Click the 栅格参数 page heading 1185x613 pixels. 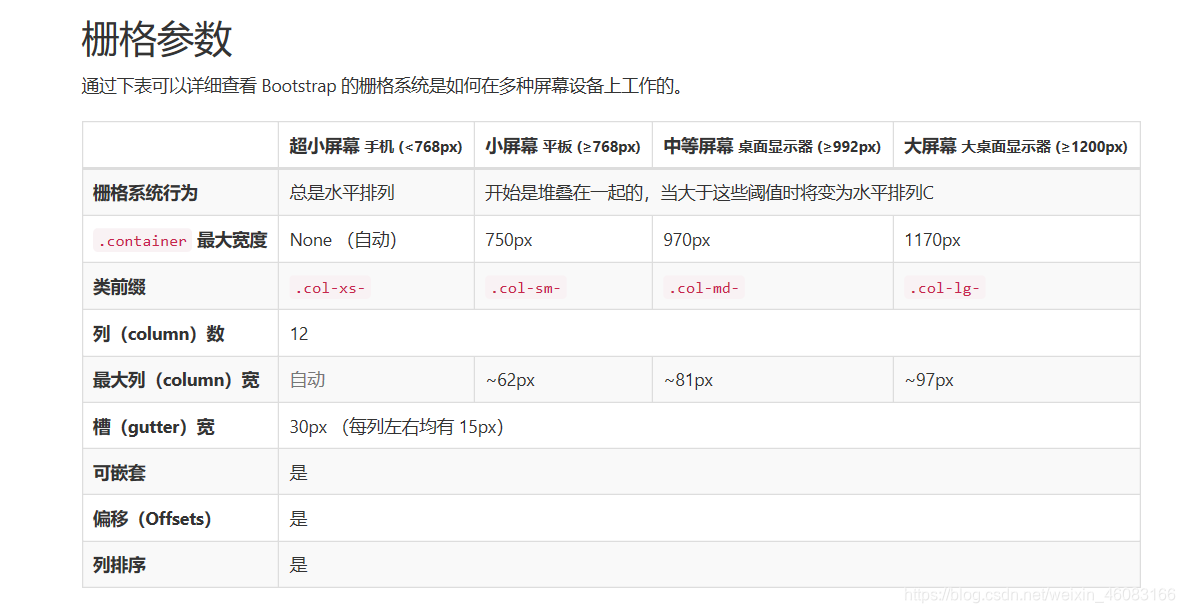click(x=156, y=39)
